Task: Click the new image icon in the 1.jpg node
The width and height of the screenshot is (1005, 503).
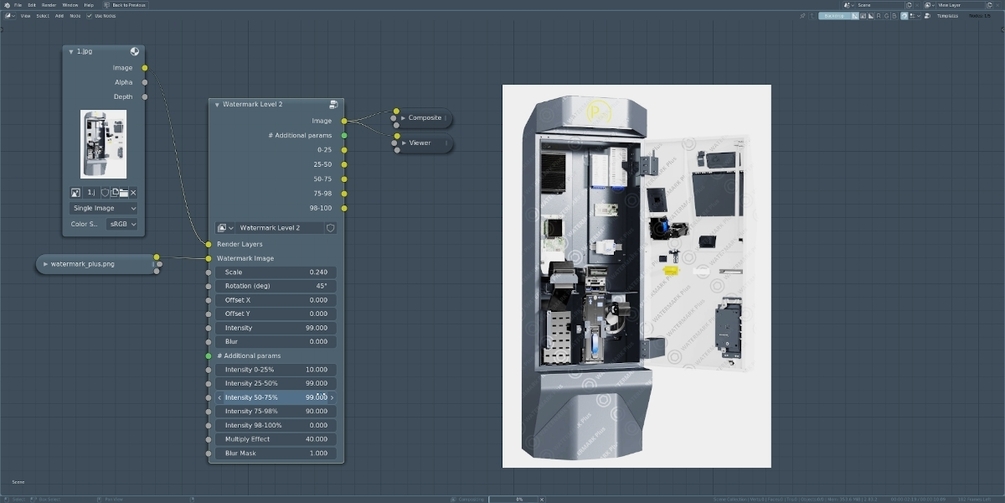Action: tap(114, 192)
